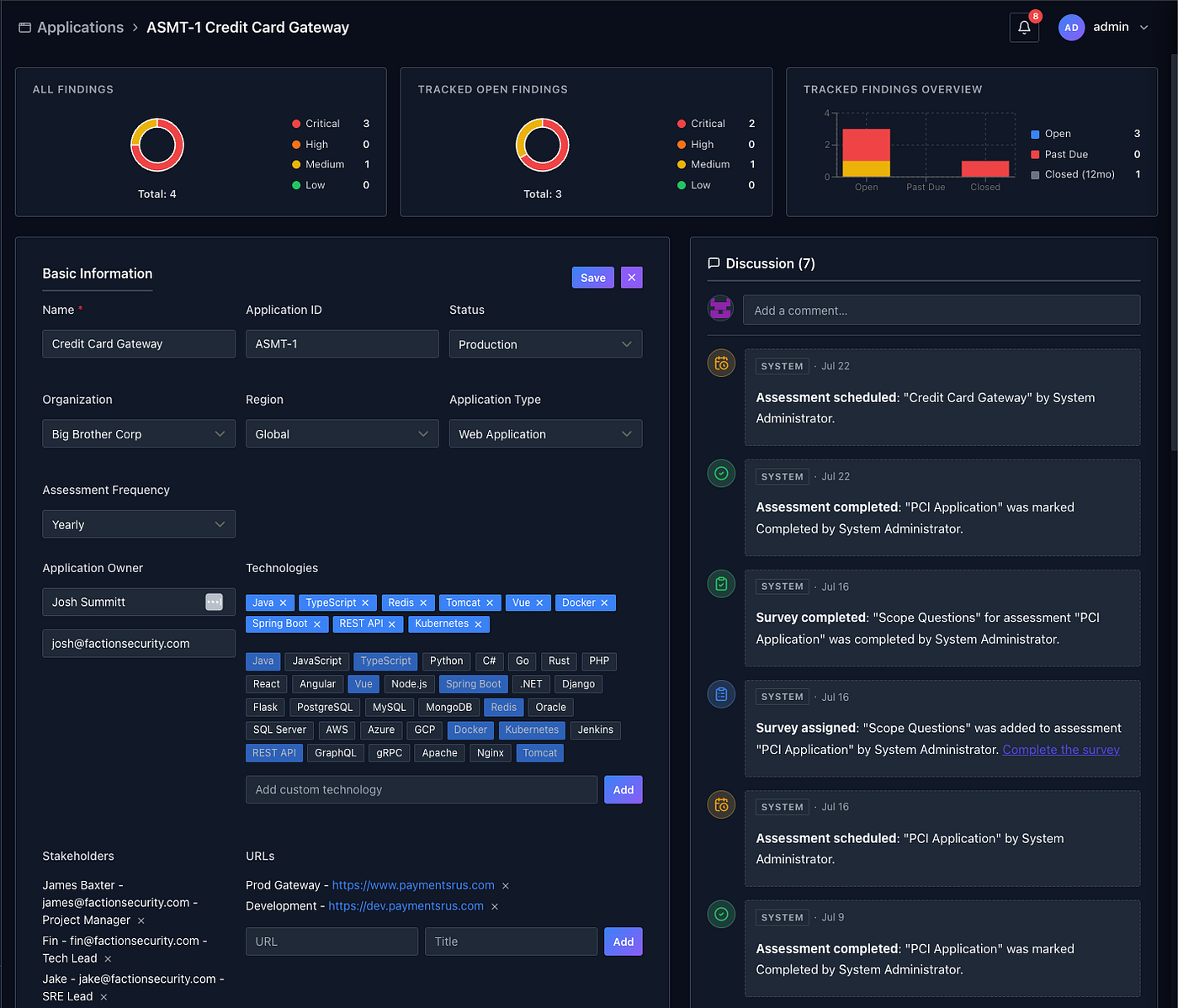Click the Add a comment field
1178x1008 pixels.
point(942,310)
